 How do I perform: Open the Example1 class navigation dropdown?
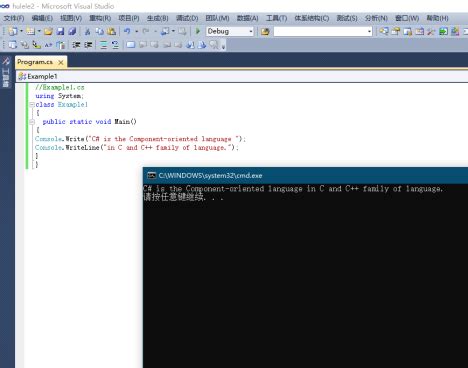click(x=242, y=76)
